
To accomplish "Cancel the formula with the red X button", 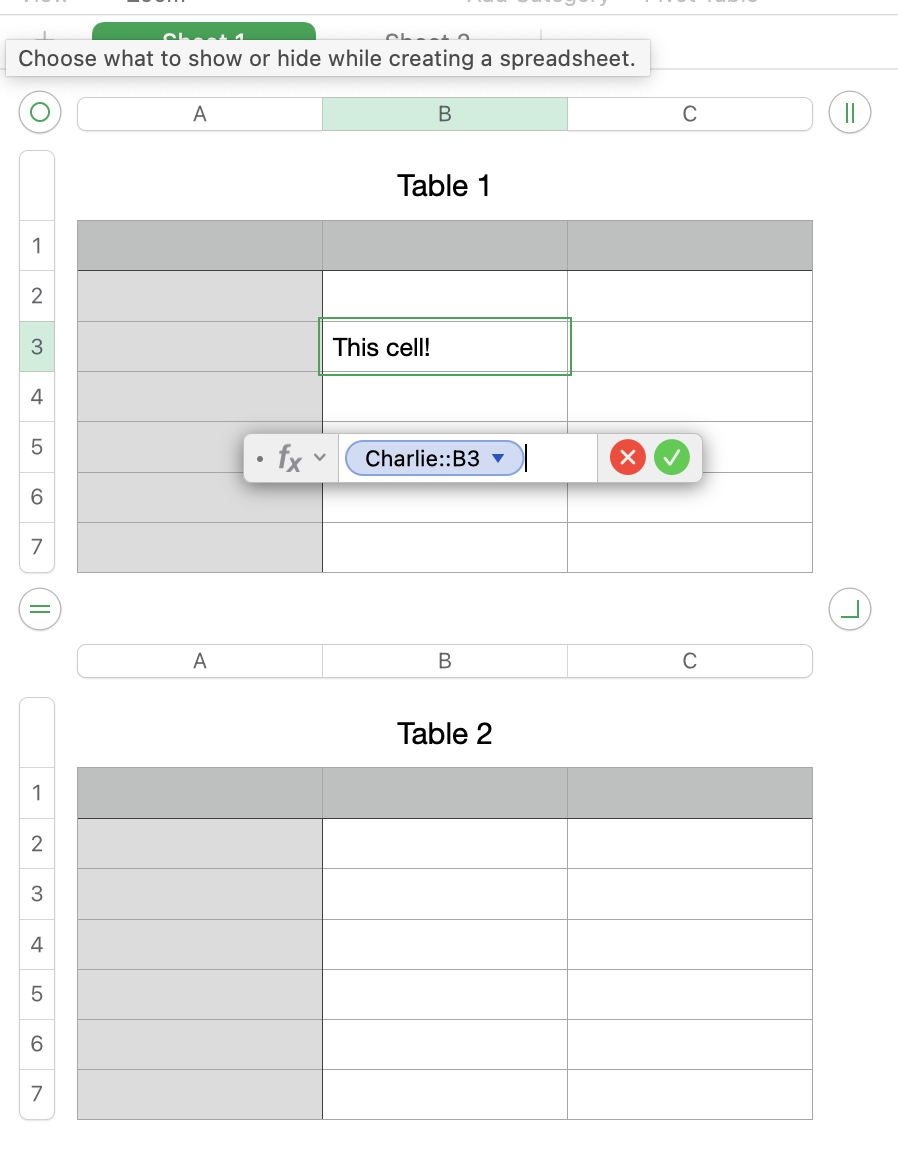I will click(x=627, y=458).
